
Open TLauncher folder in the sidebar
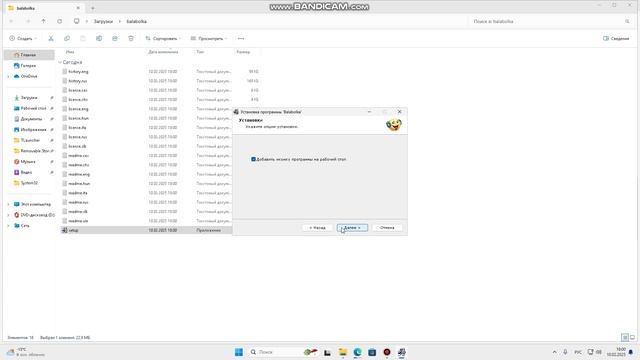[30, 140]
